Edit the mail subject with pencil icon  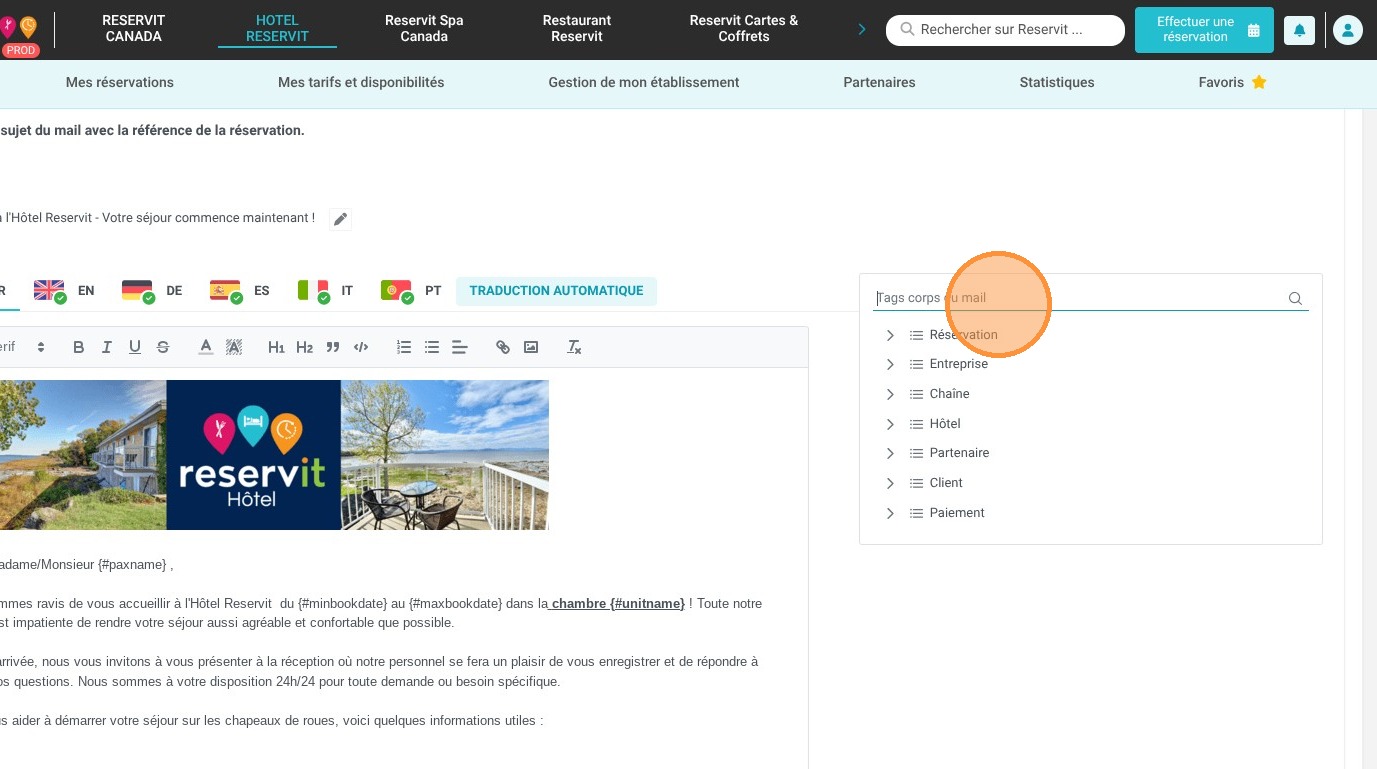pyautogui.click(x=341, y=219)
